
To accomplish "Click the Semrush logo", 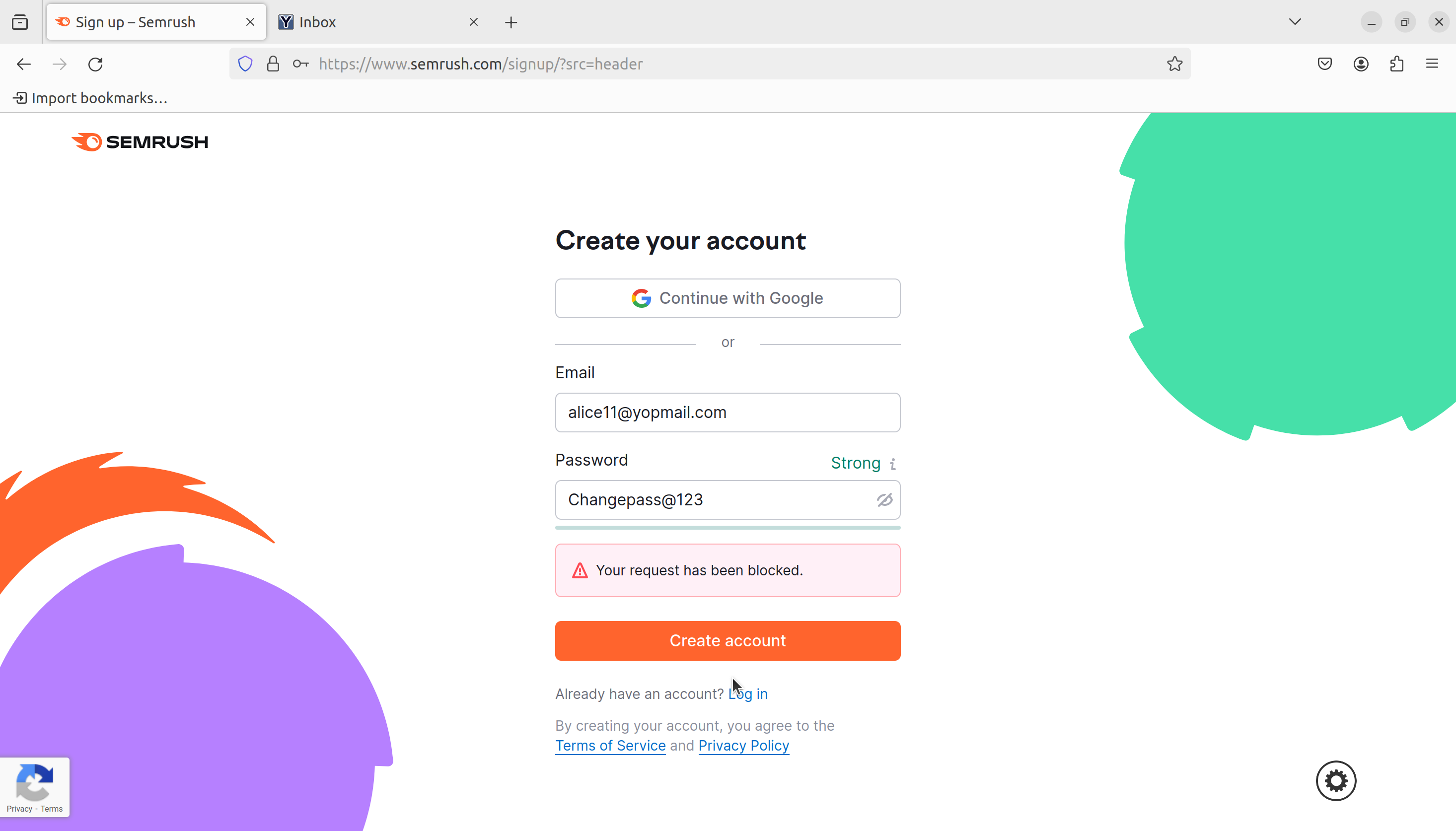I will (x=140, y=141).
